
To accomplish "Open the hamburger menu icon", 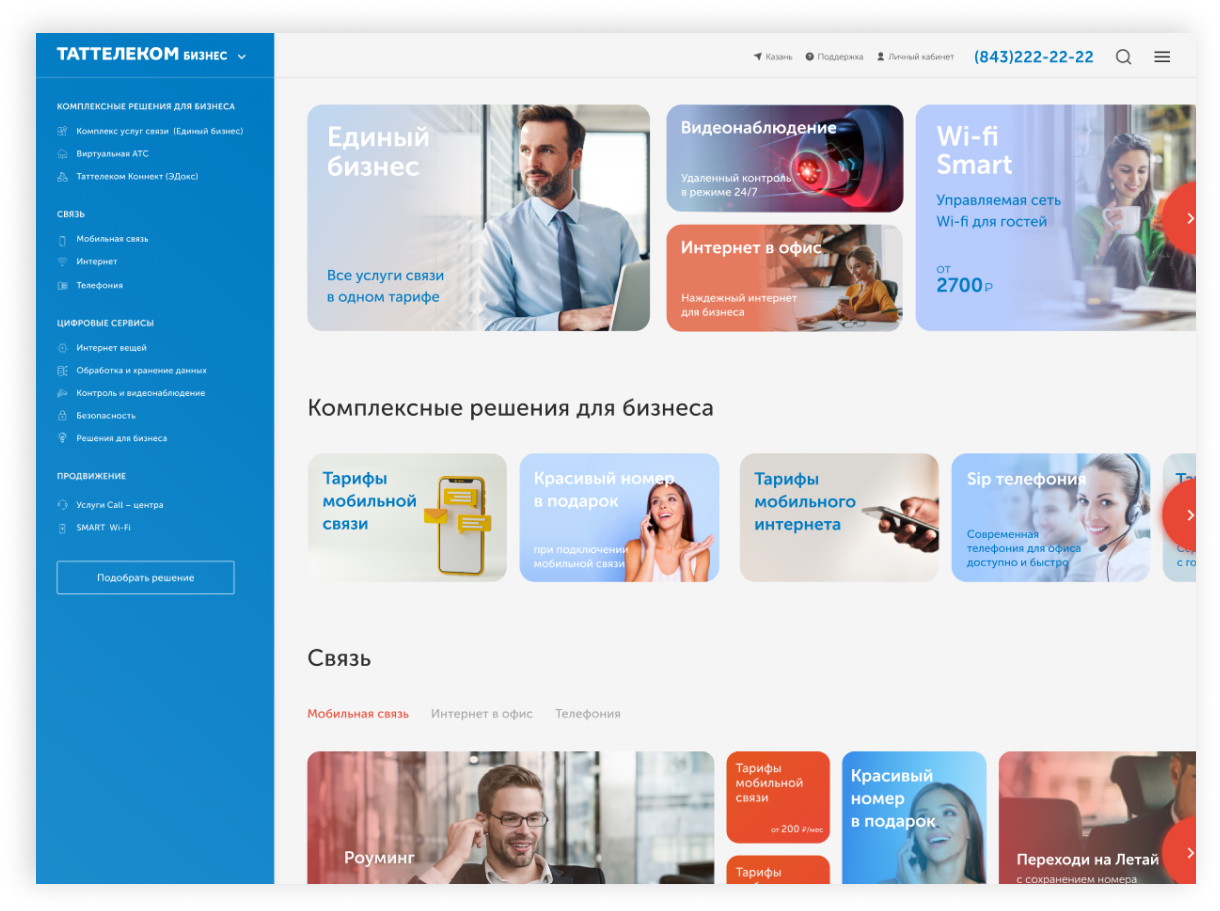I will (1162, 57).
